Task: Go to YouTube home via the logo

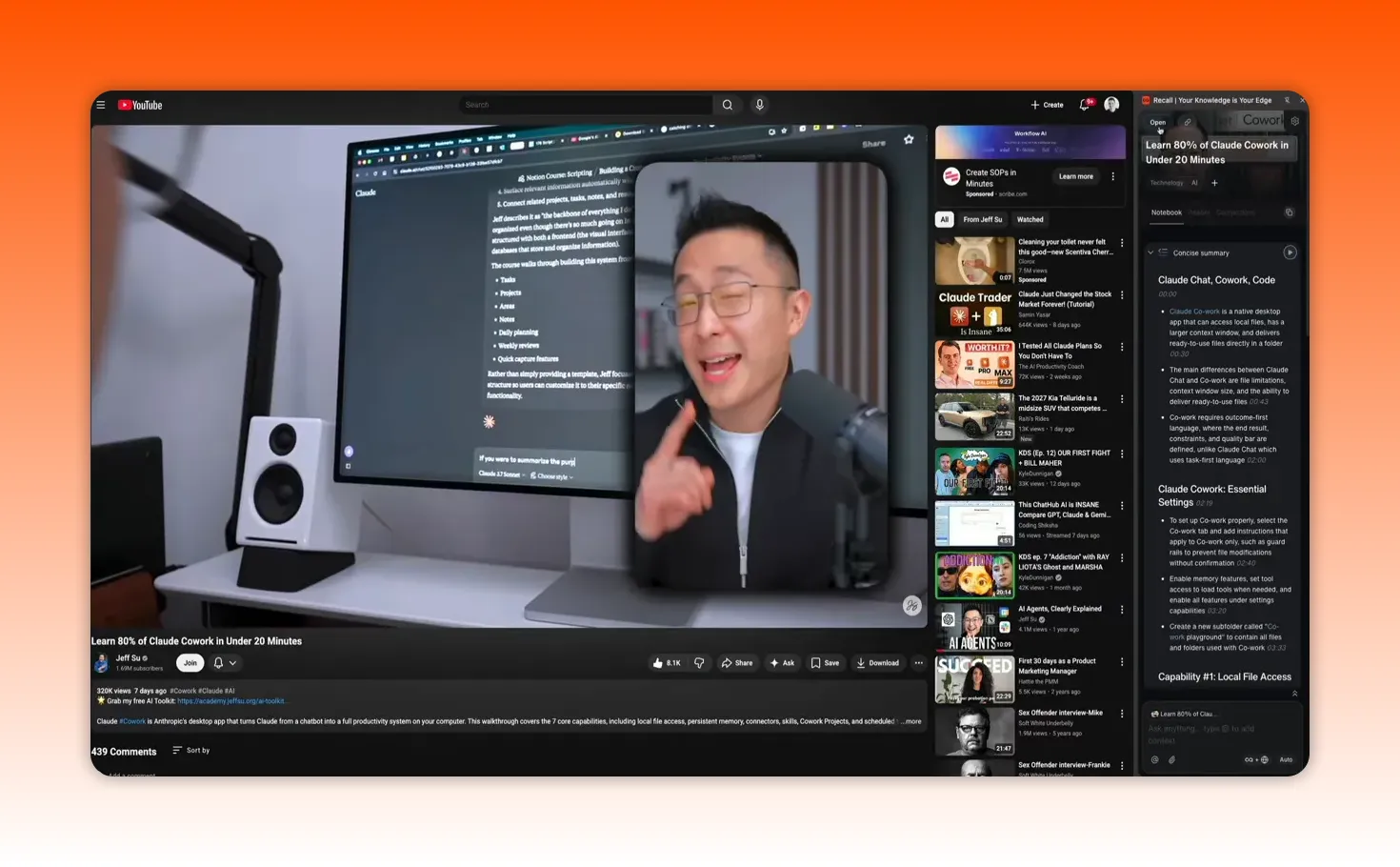Action: 140,105
